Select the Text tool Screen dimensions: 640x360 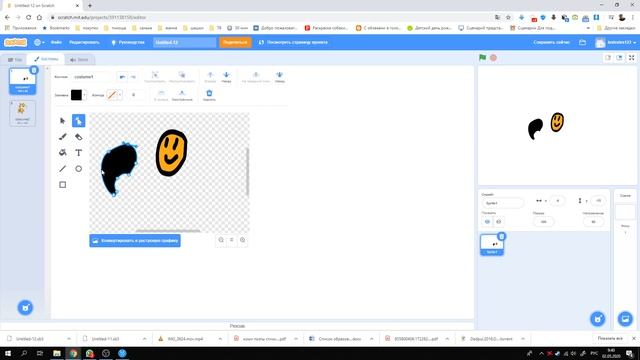coord(78,153)
